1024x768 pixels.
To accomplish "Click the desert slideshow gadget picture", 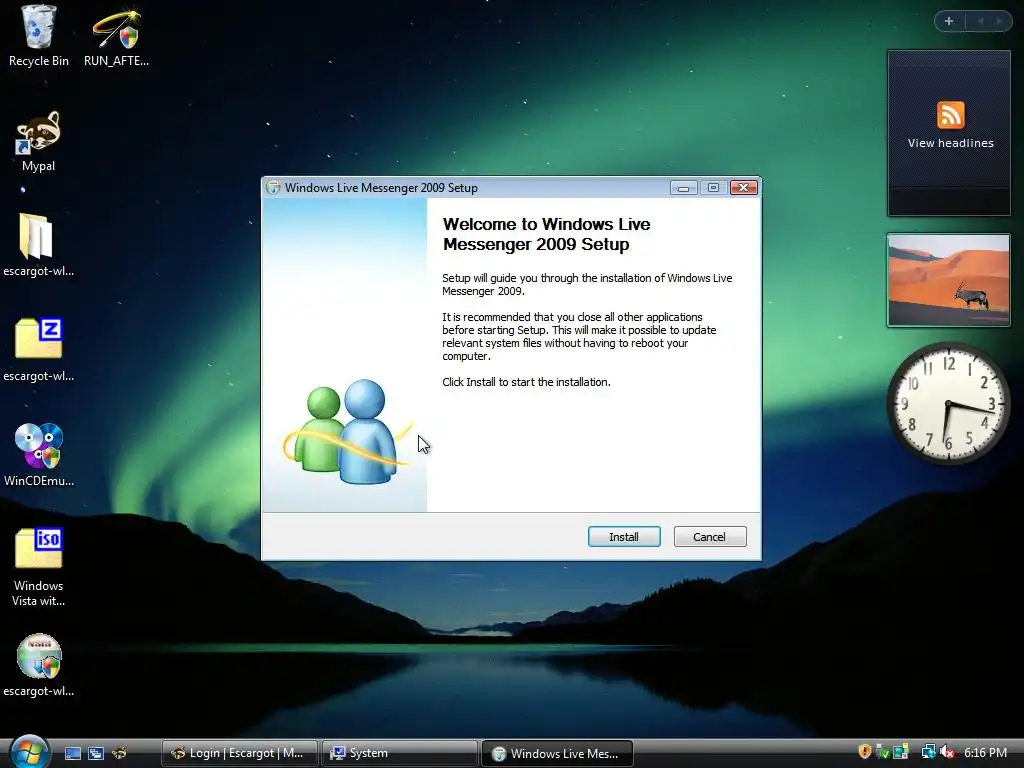I will [948, 280].
